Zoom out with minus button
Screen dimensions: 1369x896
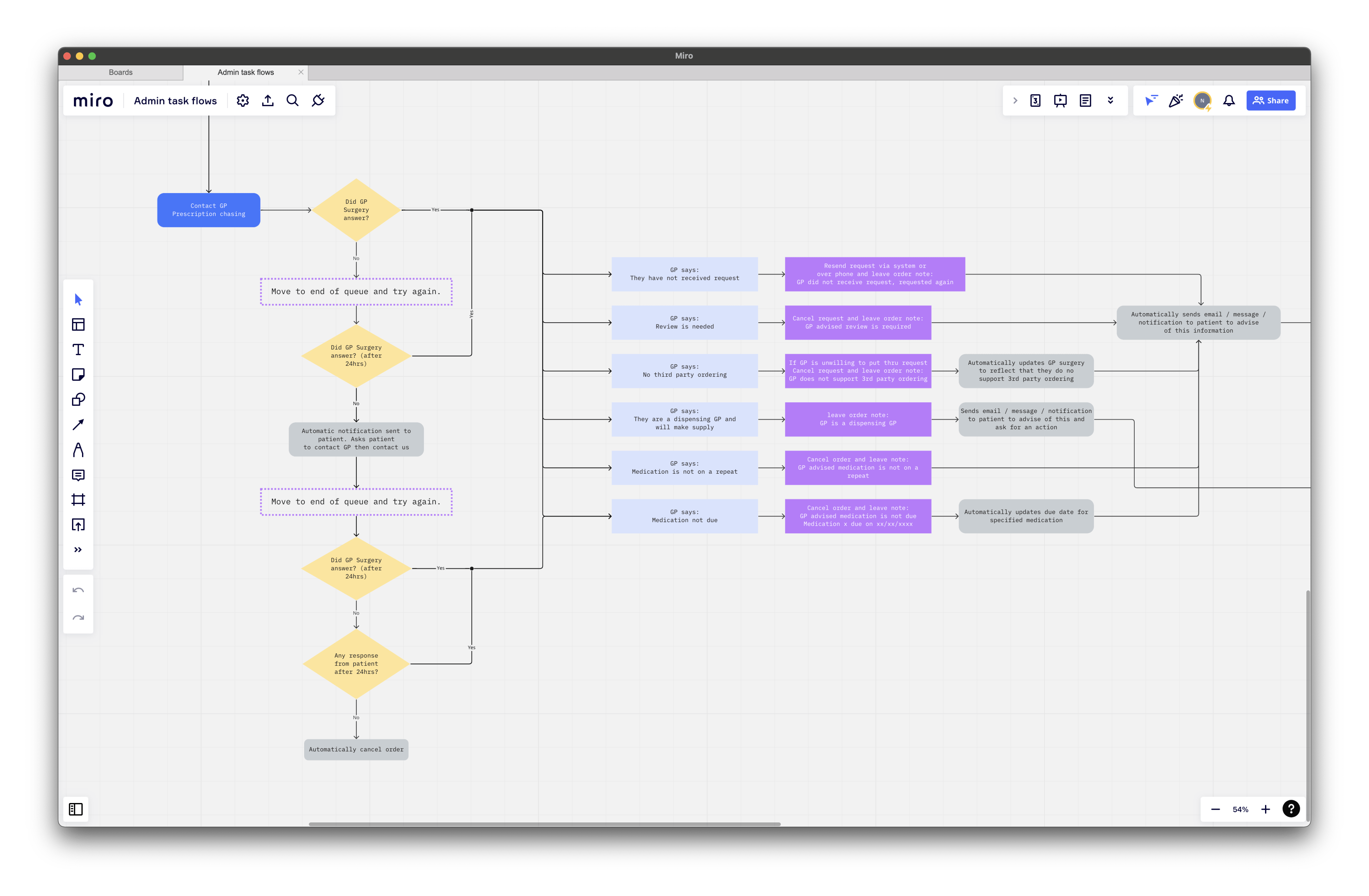1215,809
